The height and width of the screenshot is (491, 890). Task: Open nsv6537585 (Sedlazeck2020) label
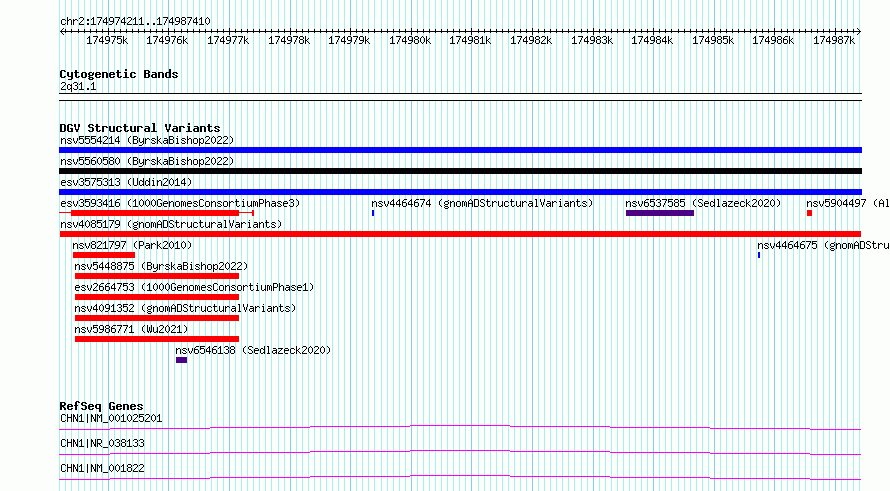click(x=703, y=203)
